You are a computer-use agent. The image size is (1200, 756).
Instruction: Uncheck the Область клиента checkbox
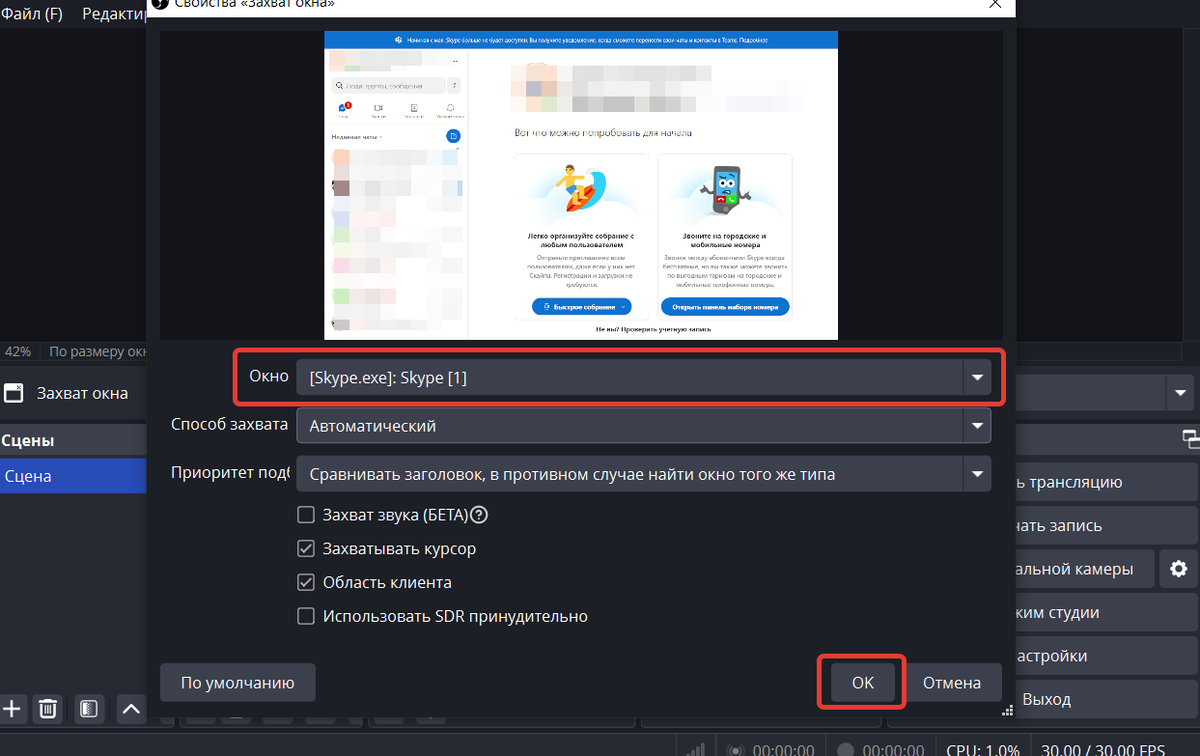click(307, 582)
